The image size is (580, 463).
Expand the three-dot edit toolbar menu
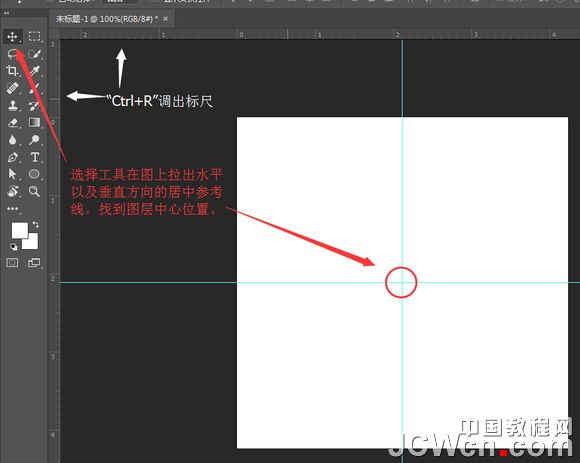point(13,209)
